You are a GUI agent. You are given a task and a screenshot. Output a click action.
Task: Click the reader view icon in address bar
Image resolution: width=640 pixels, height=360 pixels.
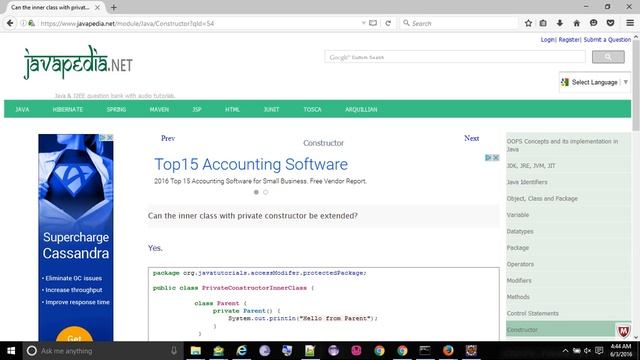[x=373, y=23]
